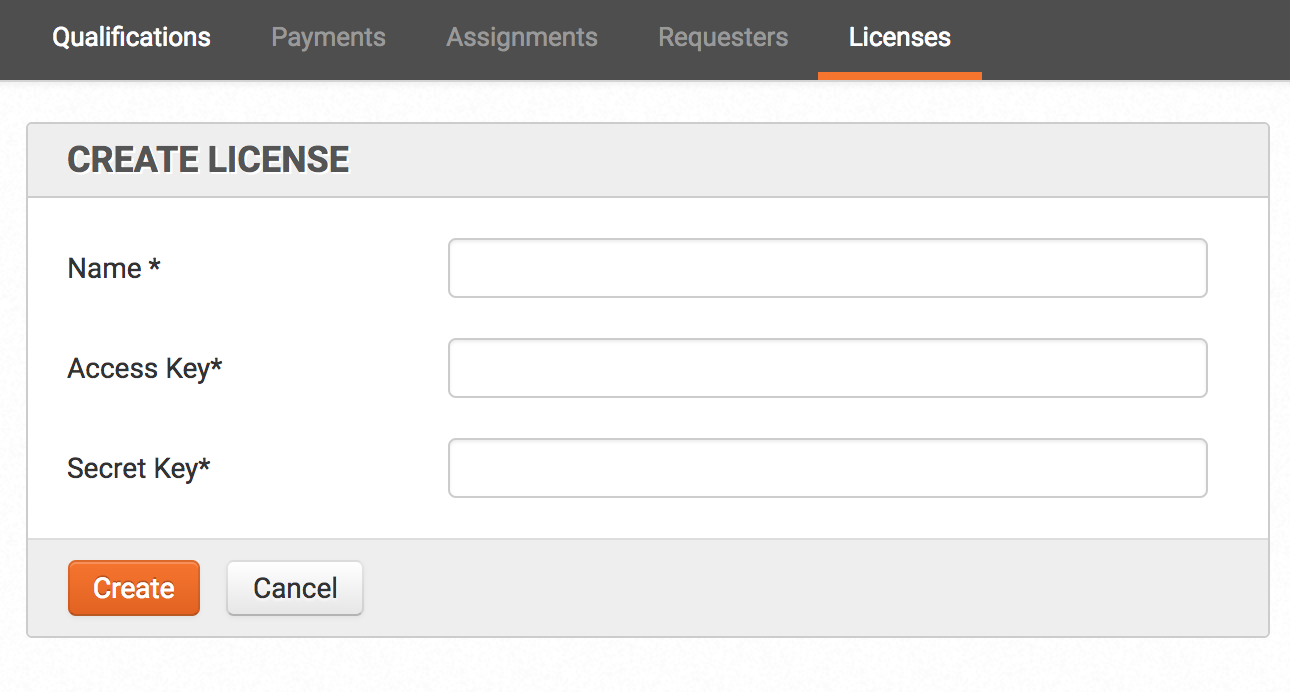Click into the Access Key input box
Image resolution: width=1290 pixels, height=692 pixels.
pyautogui.click(x=828, y=368)
